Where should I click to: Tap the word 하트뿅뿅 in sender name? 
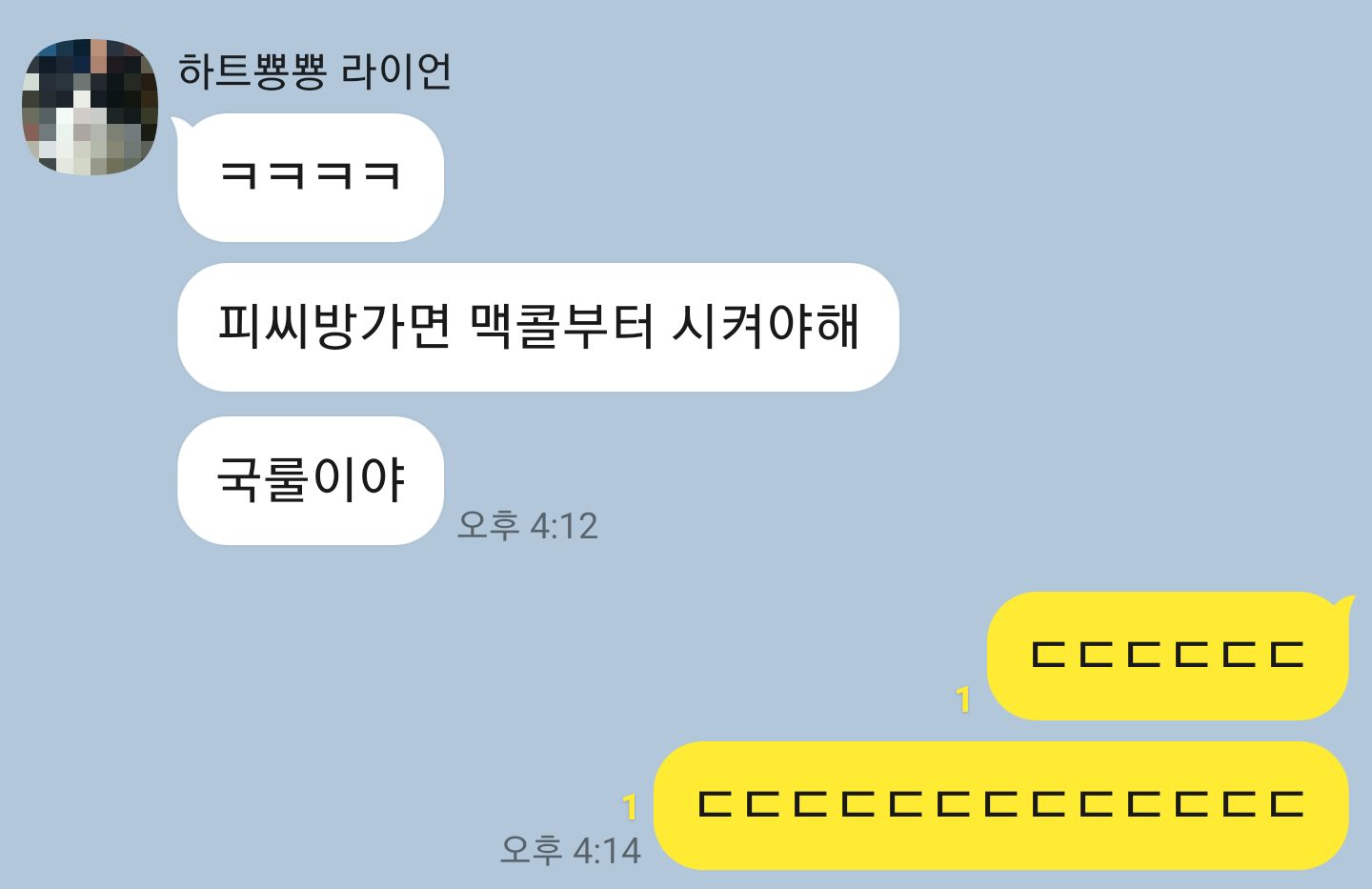252,71
